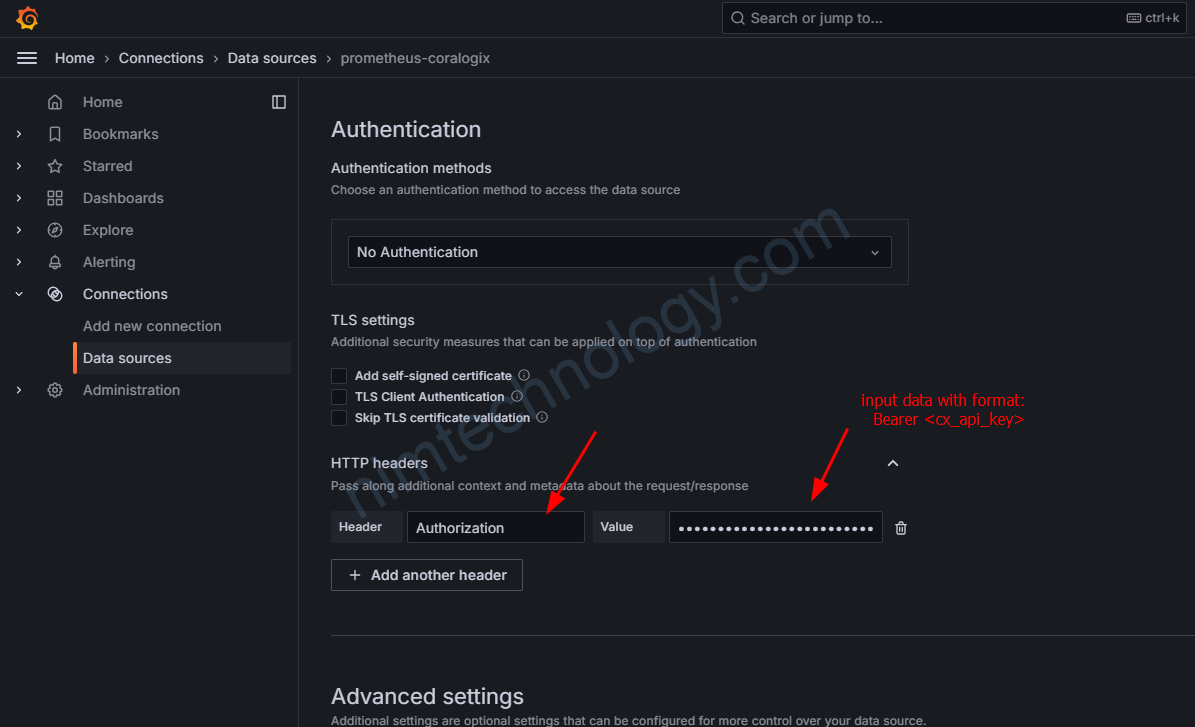The width and height of the screenshot is (1195, 727).
Task: Delete the Authorization header with trash icon
Action: pyautogui.click(x=901, y=528)
